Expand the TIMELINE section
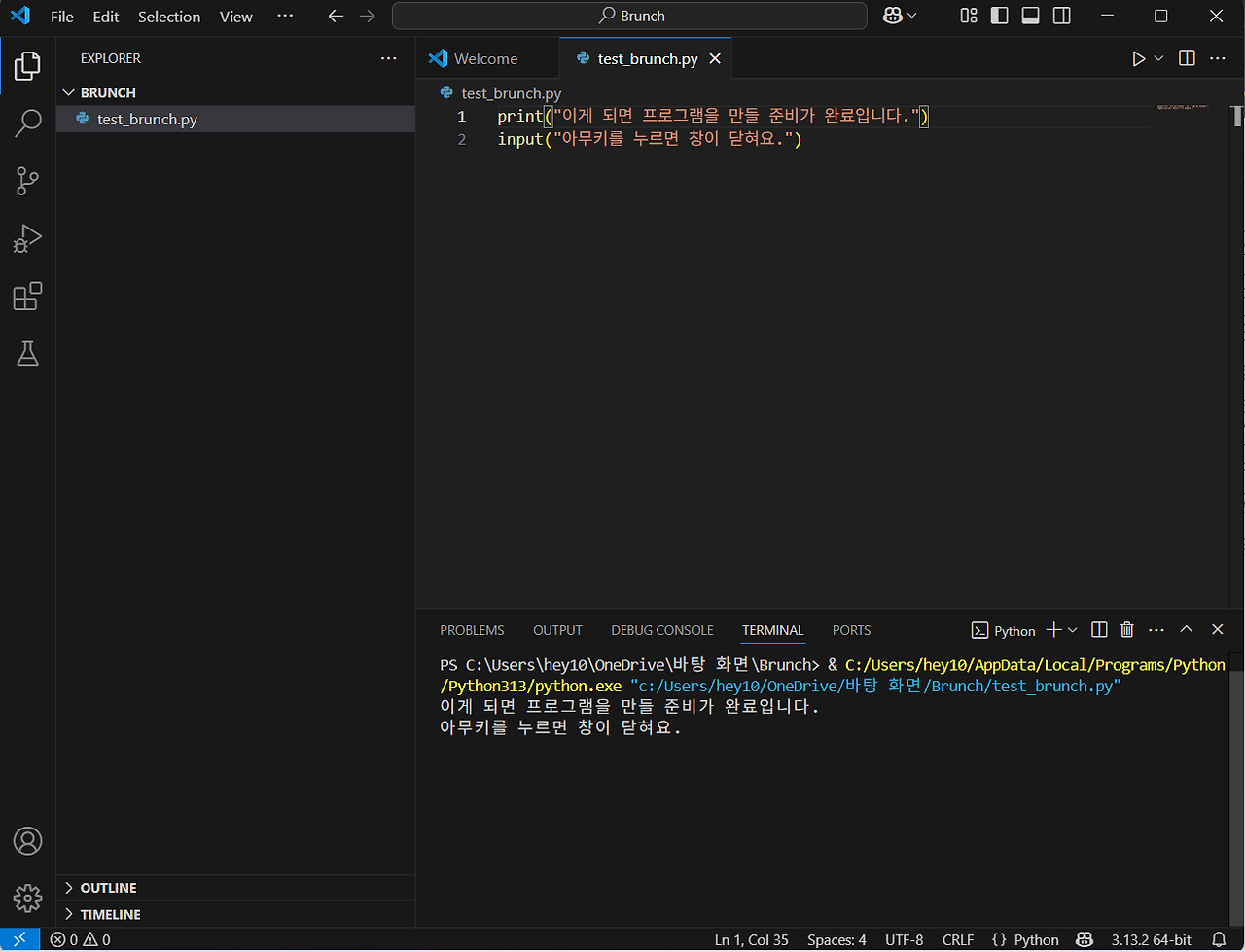This screenshot has height=952, width=1245. click(x=110, y=914)
